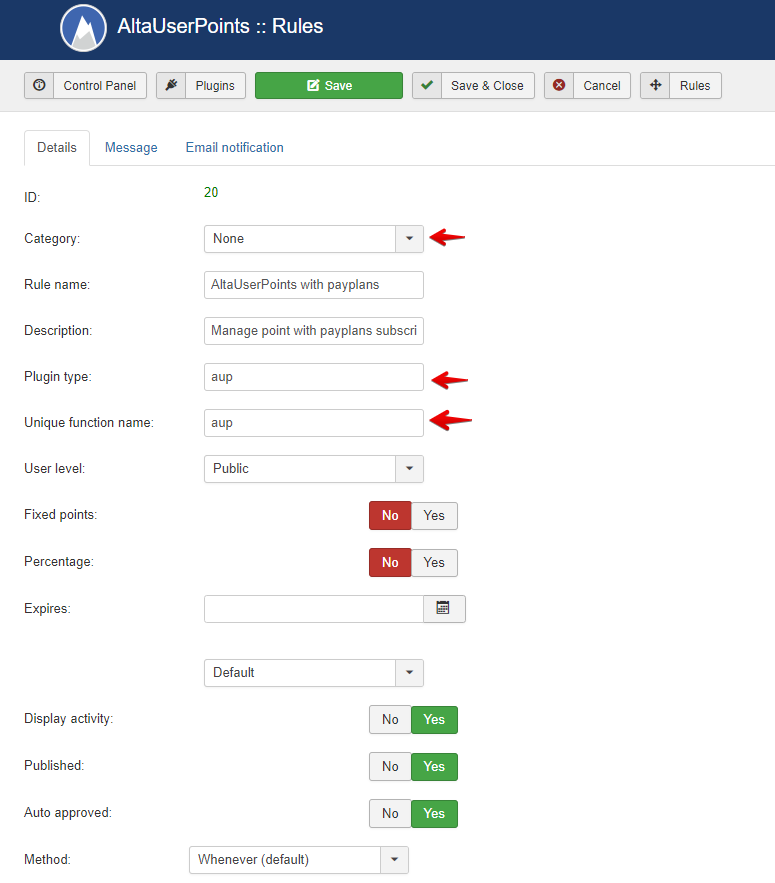Screen dimensions: 775x883
Task: Set Published to Yes
Action: pyautogui.click(x=434, y=766)
